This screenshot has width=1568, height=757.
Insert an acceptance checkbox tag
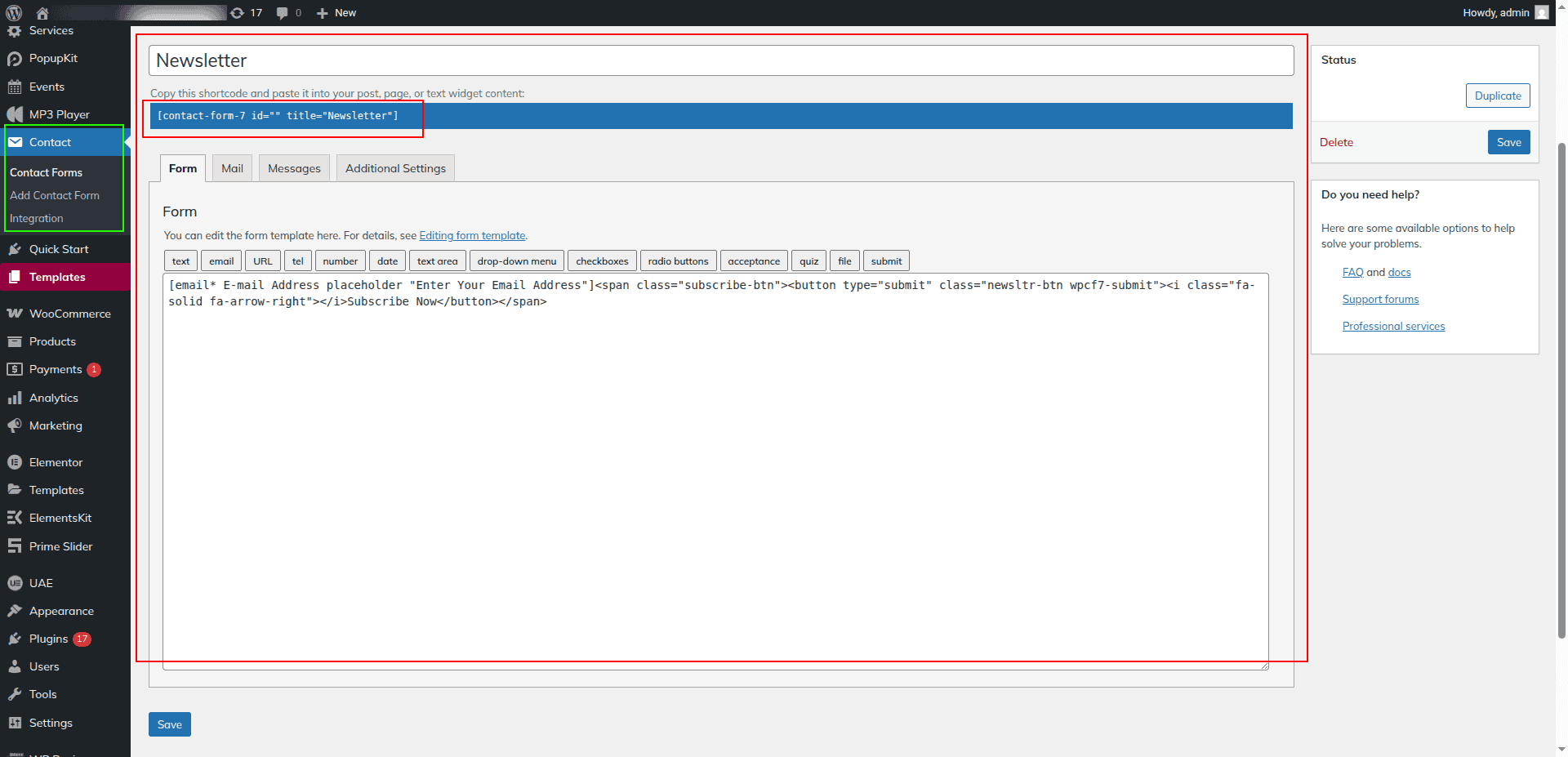coord(753,261)
